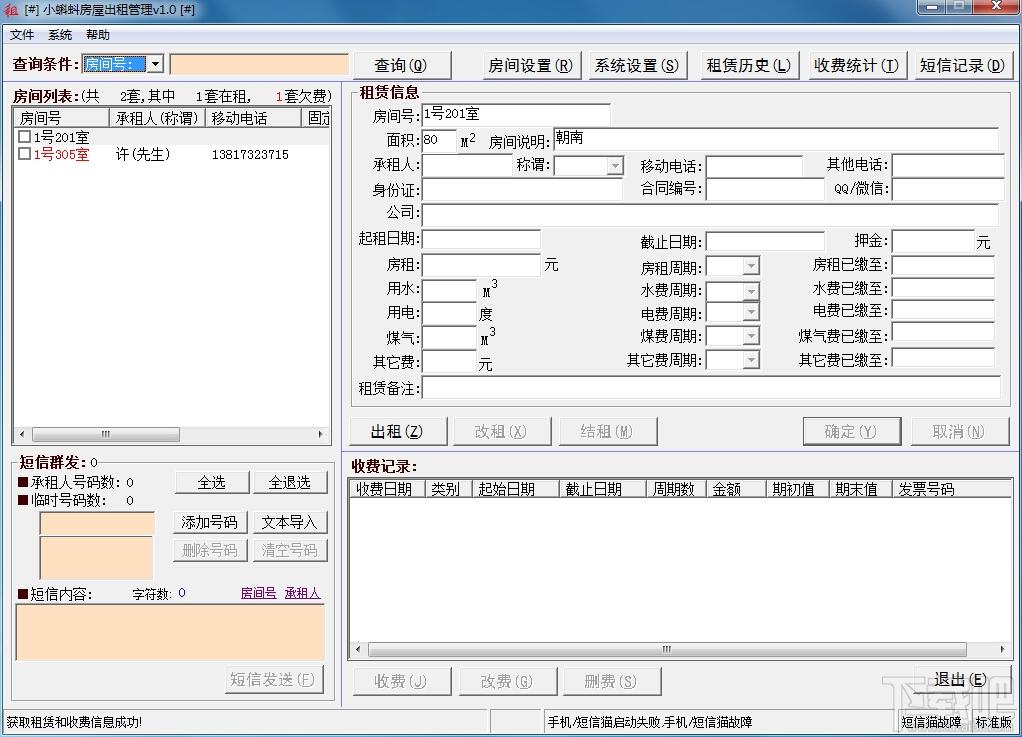Click the 结租(M) button
This screenshot has width=1022, height=737.
click(x=607, y=431)
